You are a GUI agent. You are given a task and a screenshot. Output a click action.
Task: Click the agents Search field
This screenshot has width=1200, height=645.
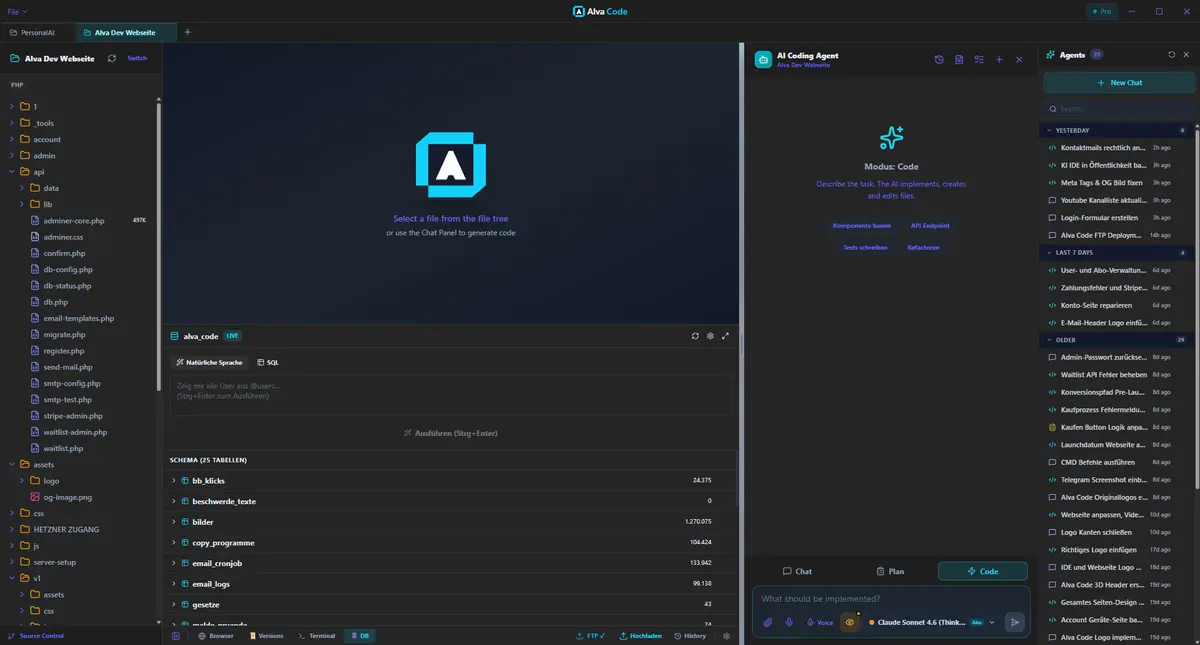pos(1119,109)
